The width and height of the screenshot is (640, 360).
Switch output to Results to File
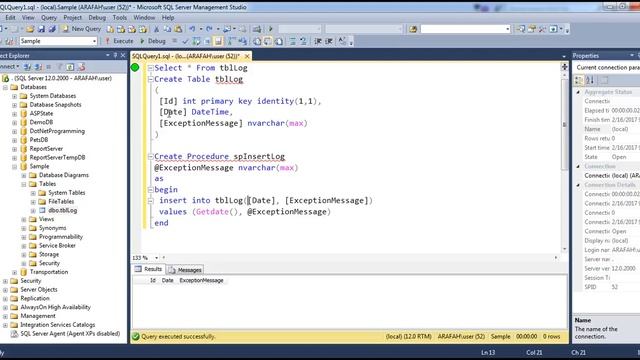pos(279,41)
